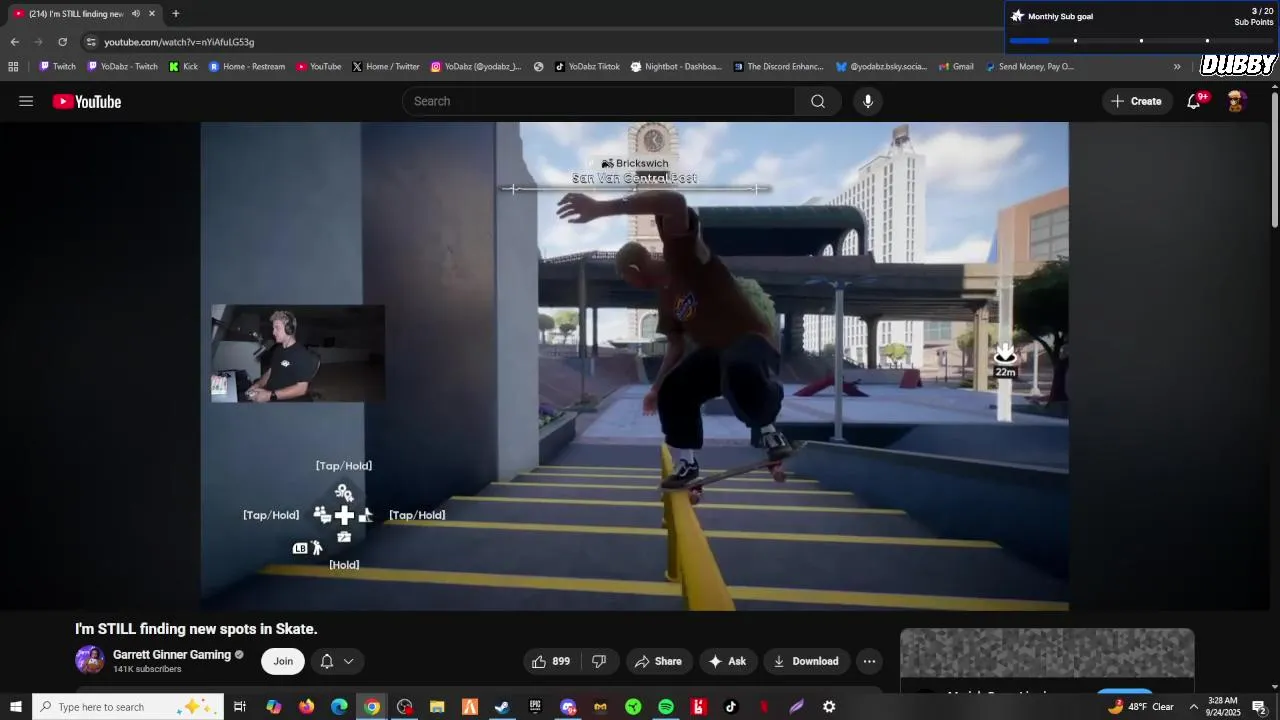
Task: Click the search magnifier button
Action: [x=818, y=101]
